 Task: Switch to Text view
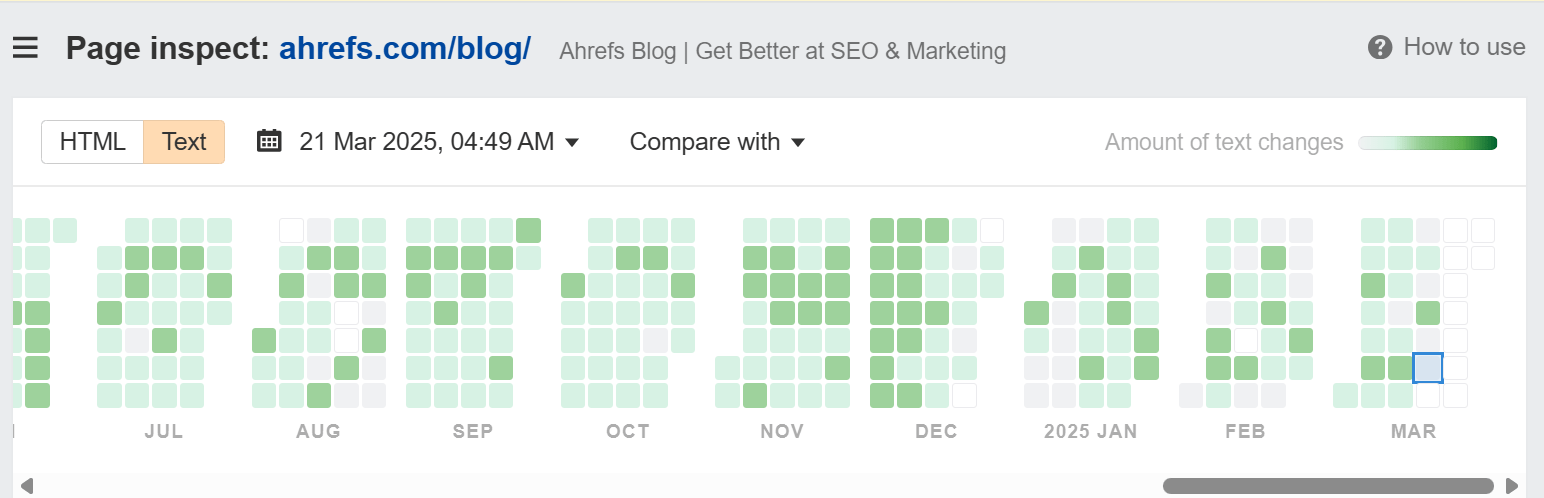[x=184, y=142]
